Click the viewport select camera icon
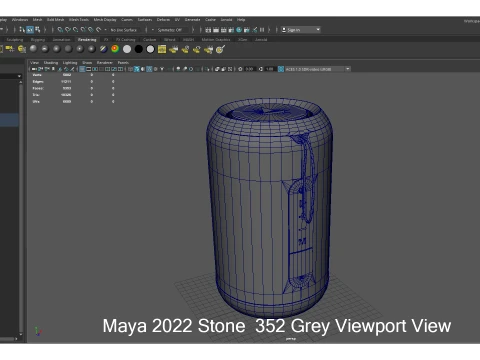 pos(34,69)
